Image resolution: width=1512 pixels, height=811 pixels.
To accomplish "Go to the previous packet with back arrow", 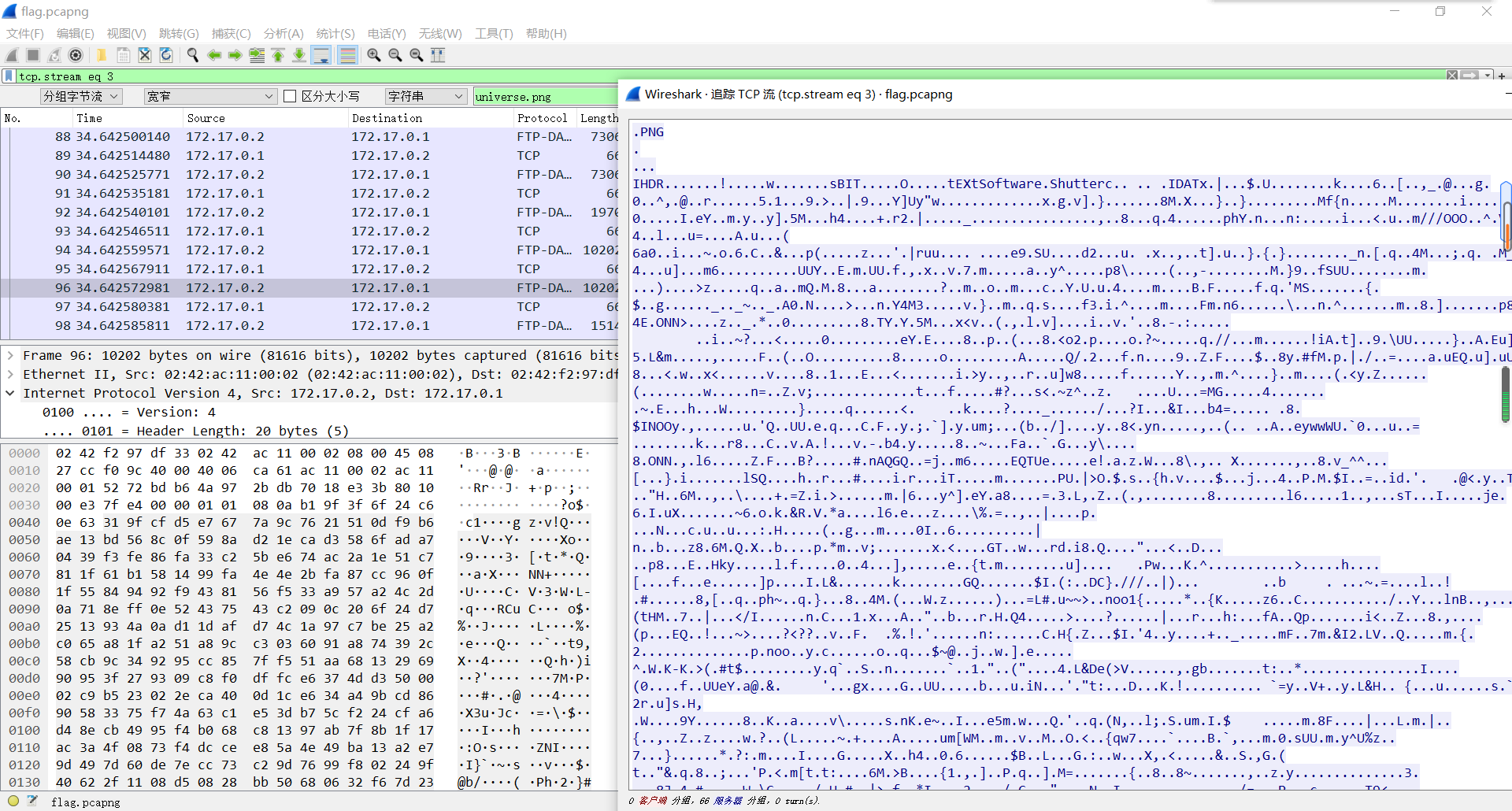I will [213, 55].
